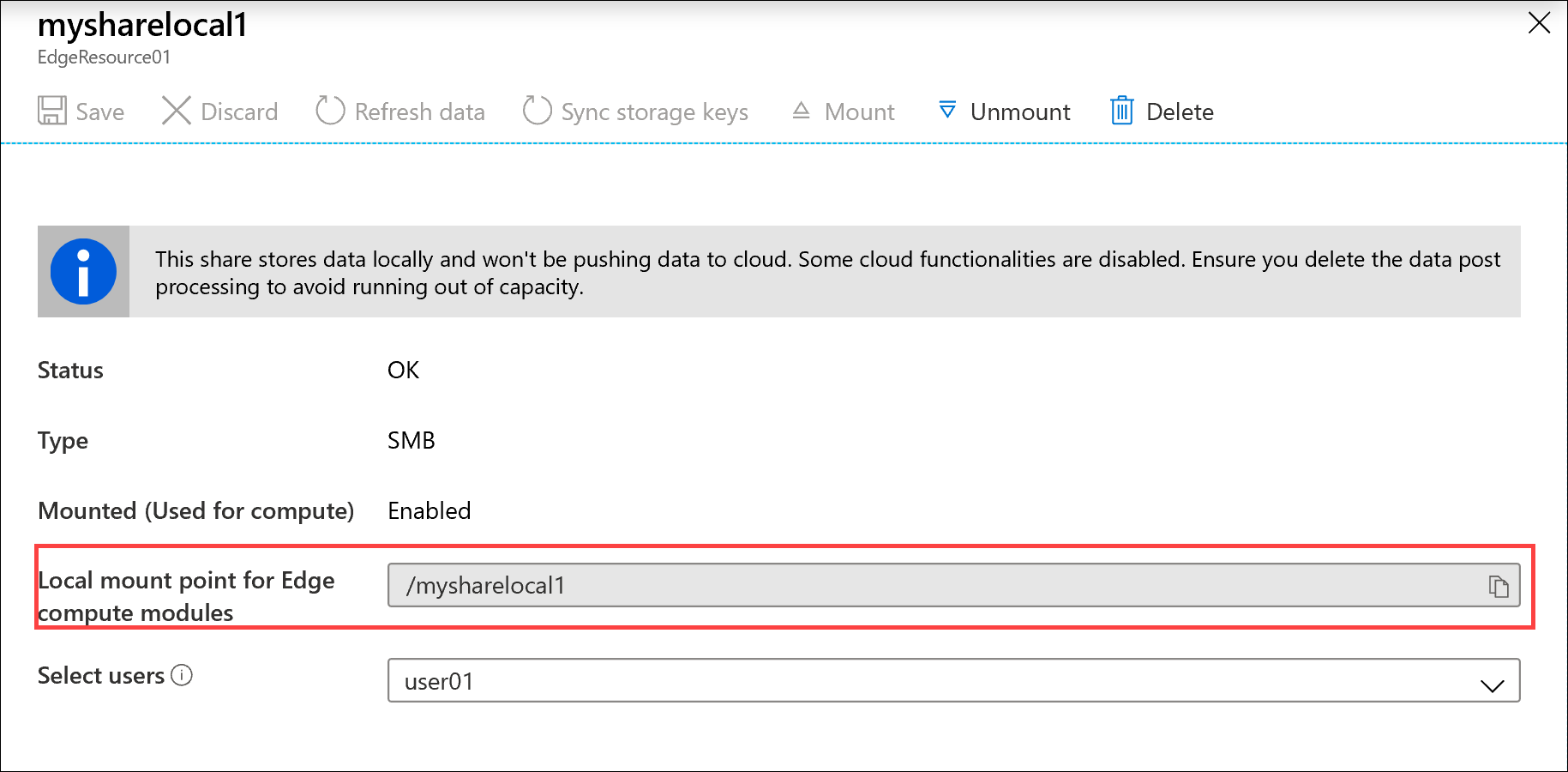Trigger the Delete share action
Screen dimensions: 1568x772
point(1161,111)
